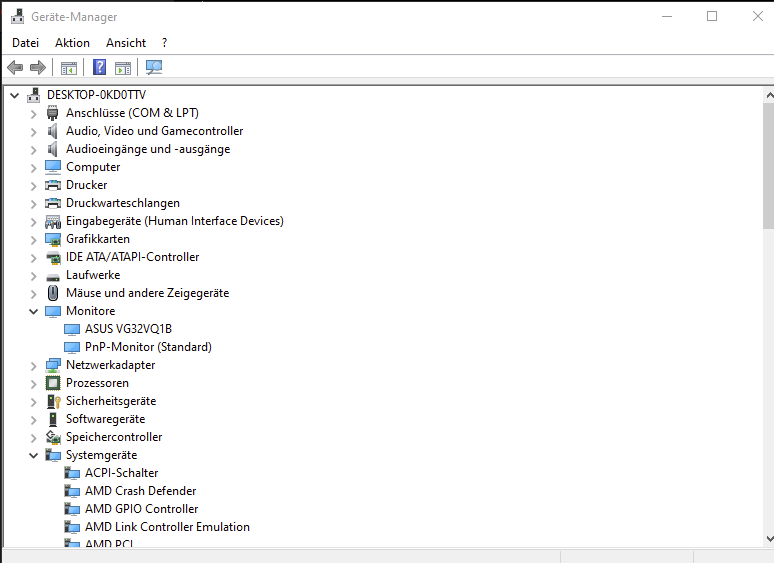
Task: Click the Audio, Video und Gamecontroller speaker icon
Action: coord(52,131)
